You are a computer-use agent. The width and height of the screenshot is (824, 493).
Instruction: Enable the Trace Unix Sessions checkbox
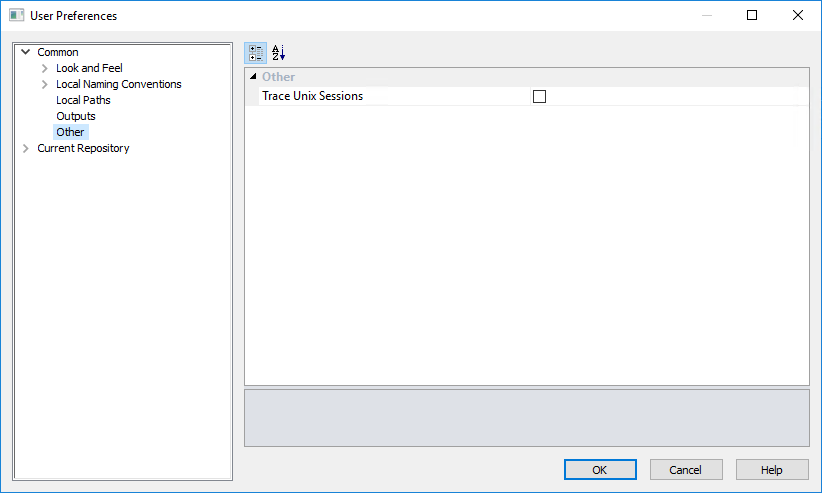(540, 97)
